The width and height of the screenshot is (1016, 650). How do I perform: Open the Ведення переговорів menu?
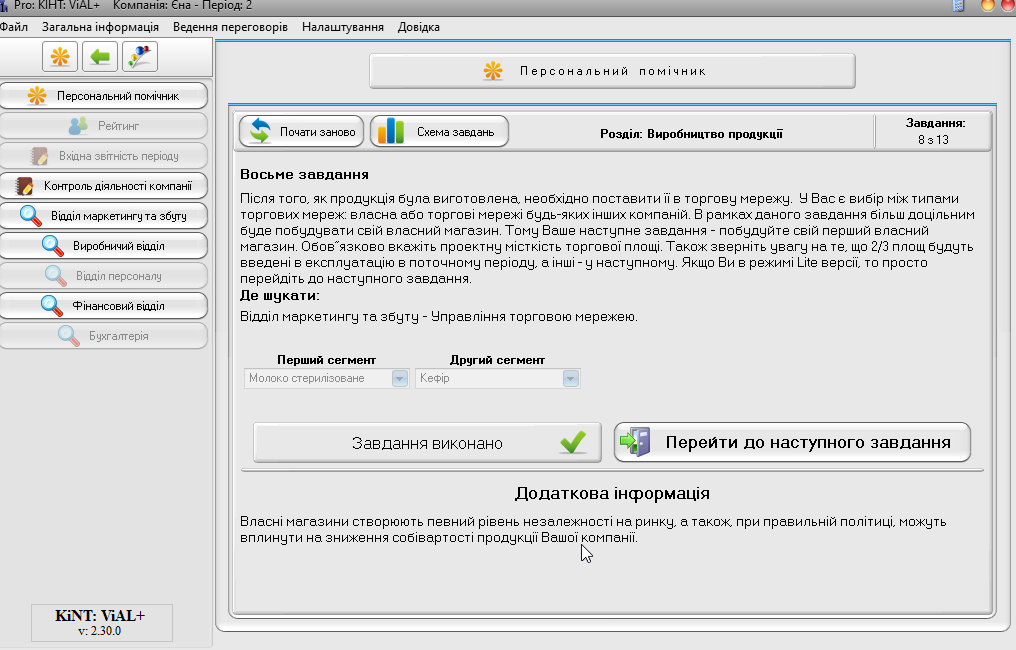[230, 27]
